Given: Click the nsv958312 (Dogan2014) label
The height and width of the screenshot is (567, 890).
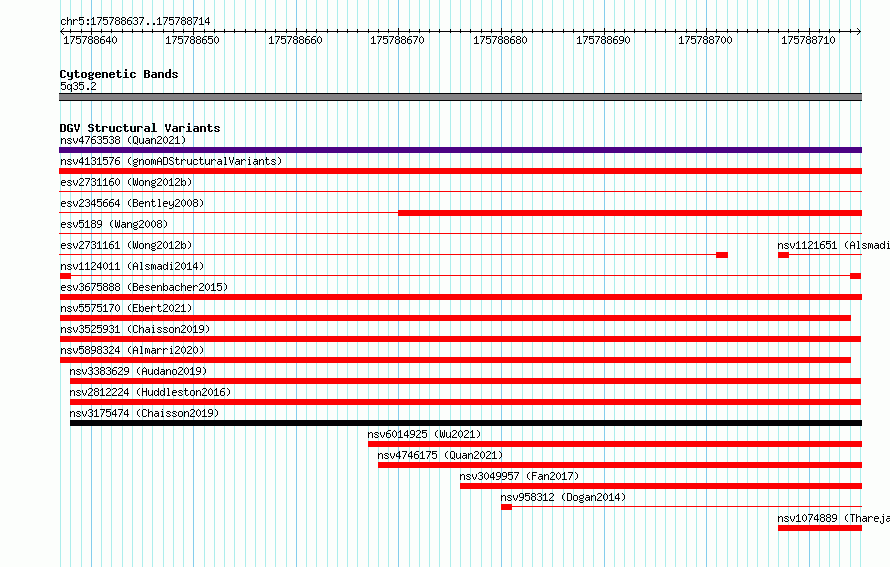Looking at the screenshot, I should tap(563, 497).
